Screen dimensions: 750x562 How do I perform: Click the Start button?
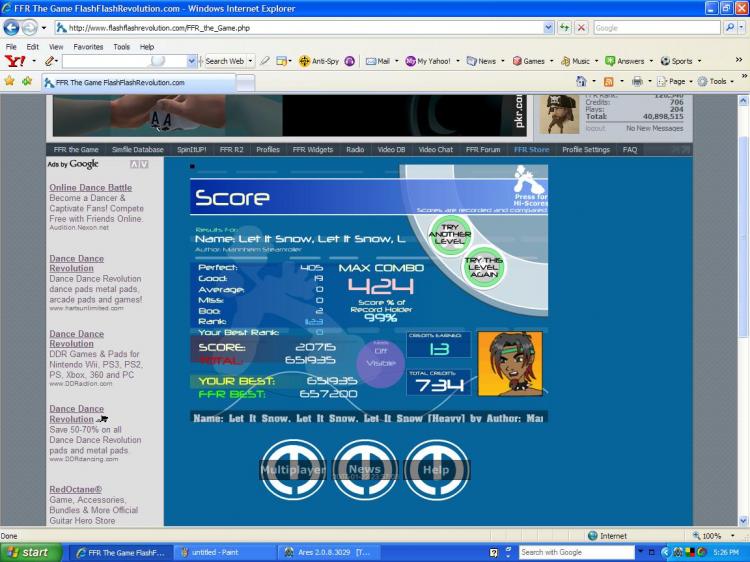pos(31,552)
